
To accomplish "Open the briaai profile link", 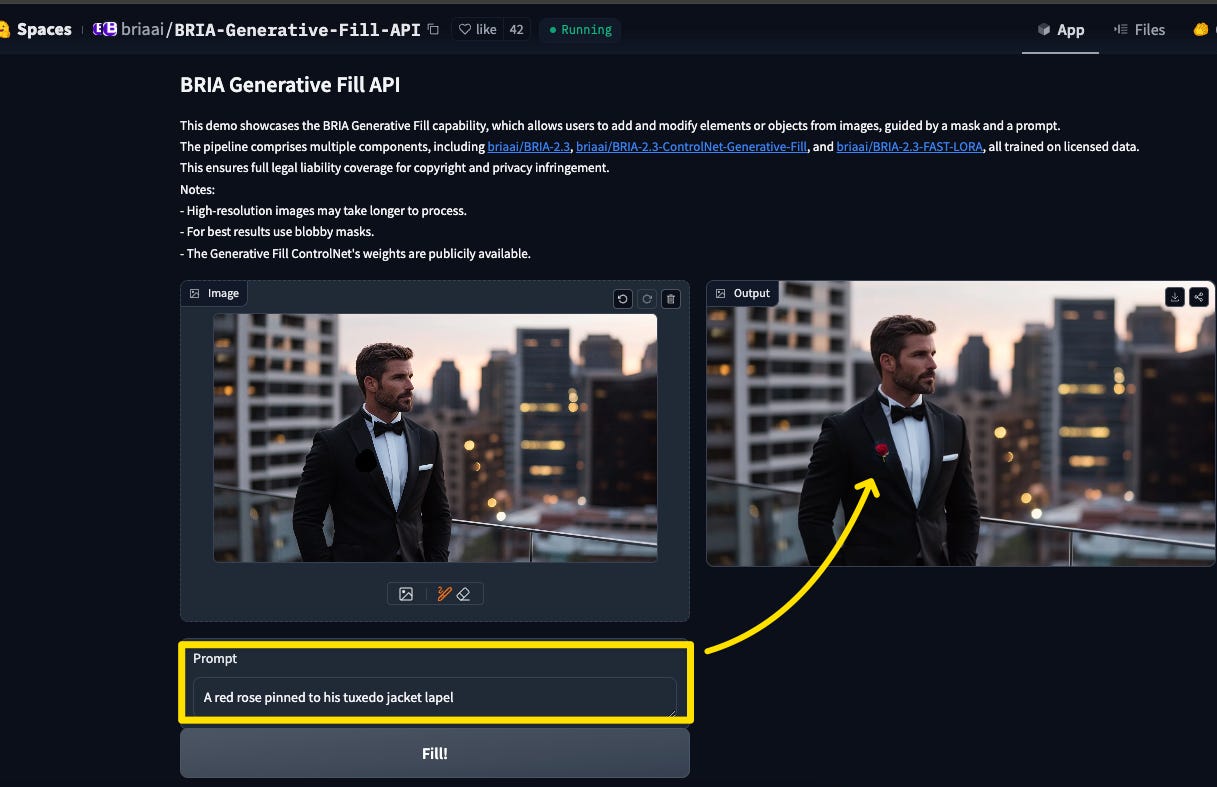I will click(144, 30).
